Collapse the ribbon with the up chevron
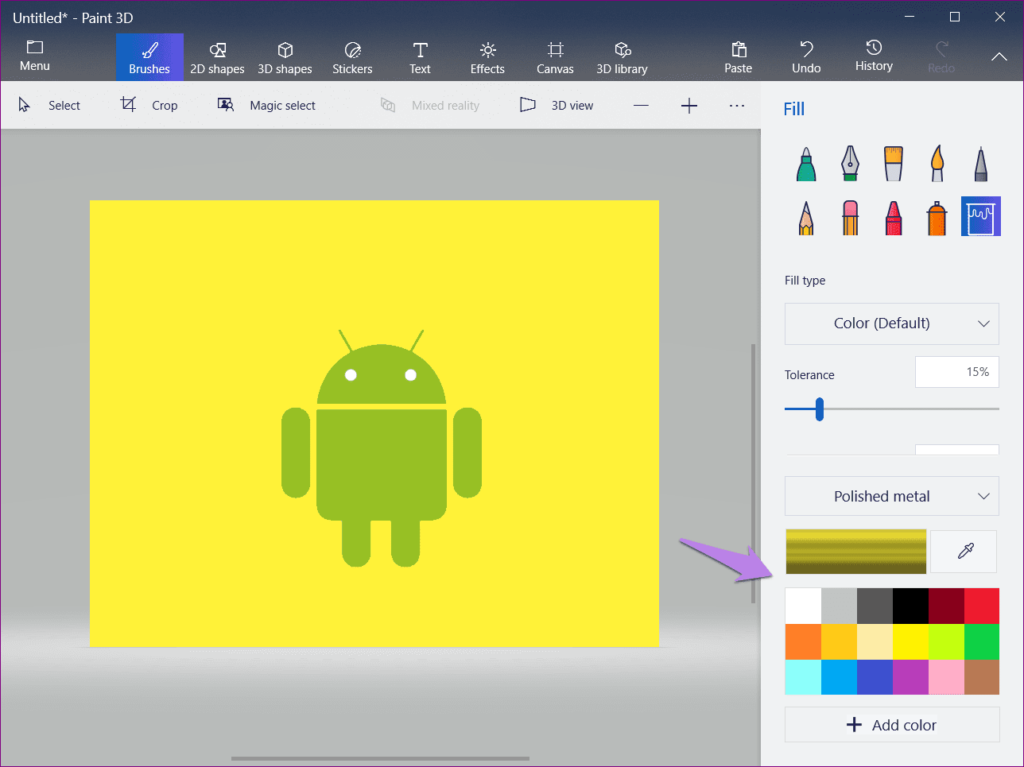This screenshot has height=767, width=1024. pos(999,57)
